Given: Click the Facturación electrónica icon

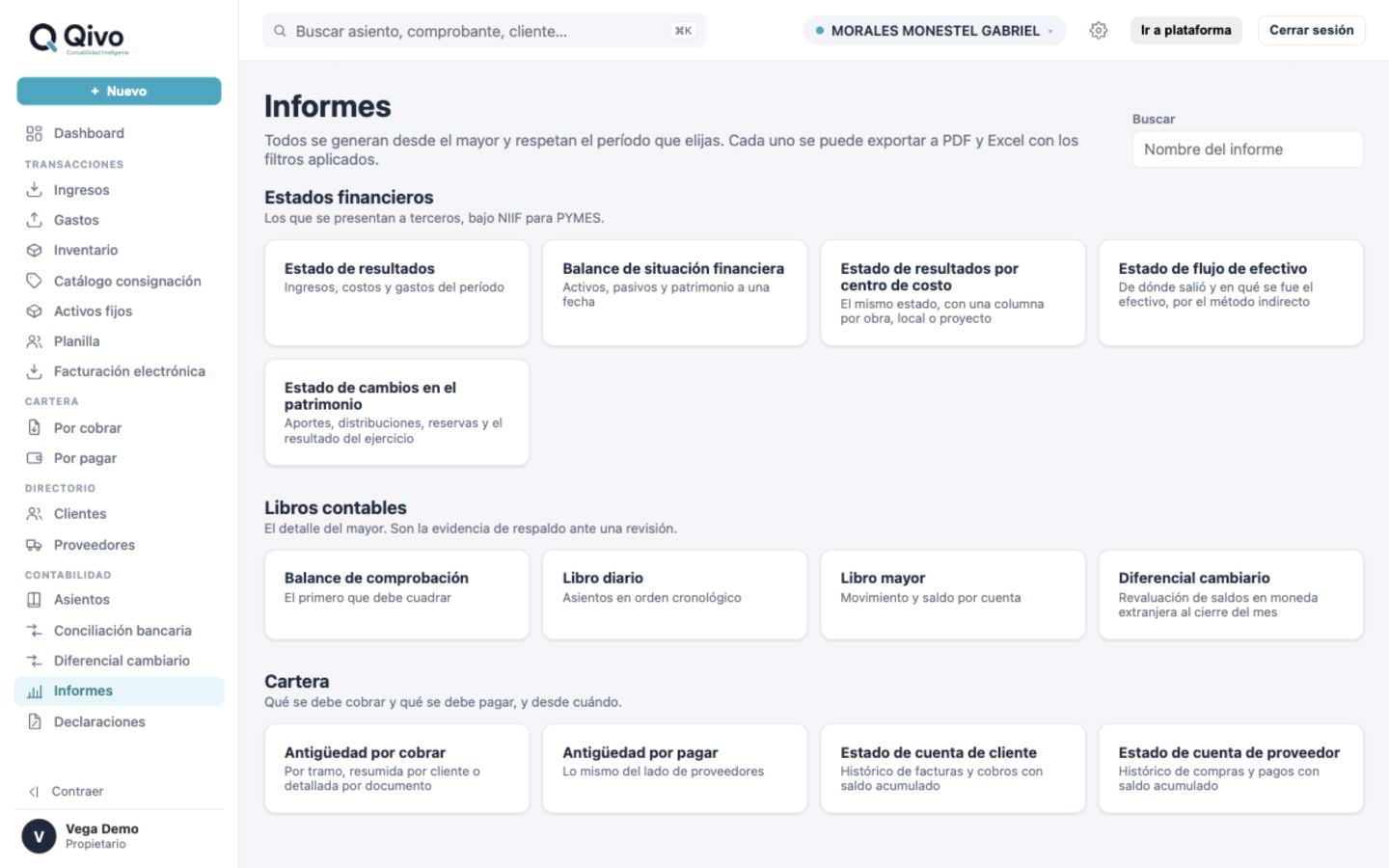Looking at the screenshot, I should pos(34,371).
